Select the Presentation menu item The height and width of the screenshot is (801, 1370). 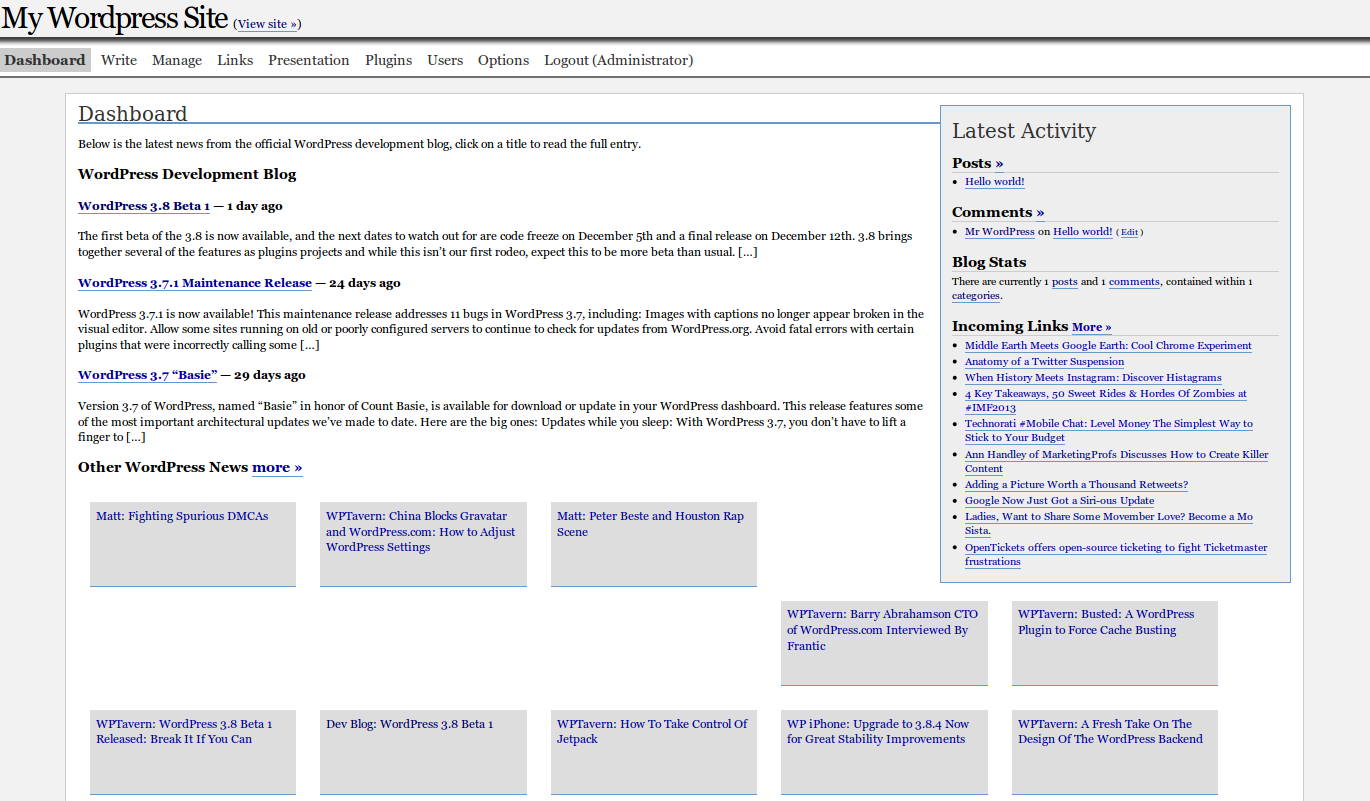[308, 60]
